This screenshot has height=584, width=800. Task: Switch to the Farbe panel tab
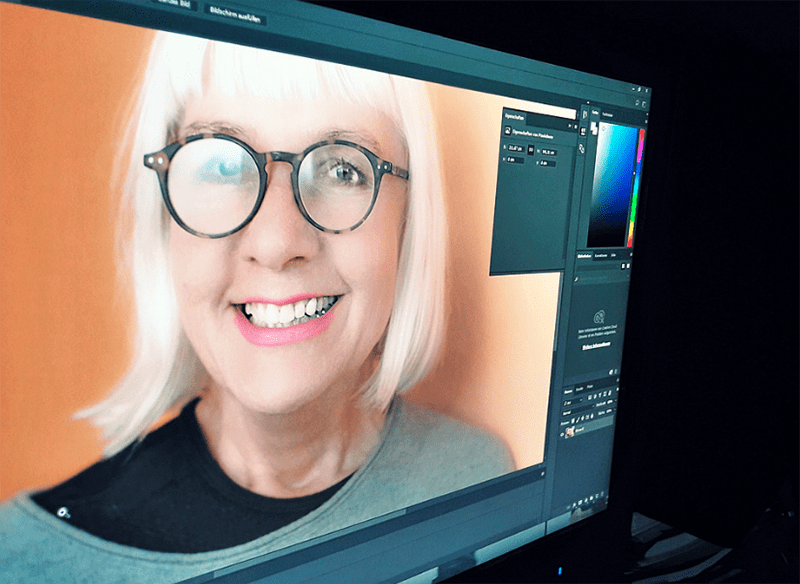(x=594, y=113)
